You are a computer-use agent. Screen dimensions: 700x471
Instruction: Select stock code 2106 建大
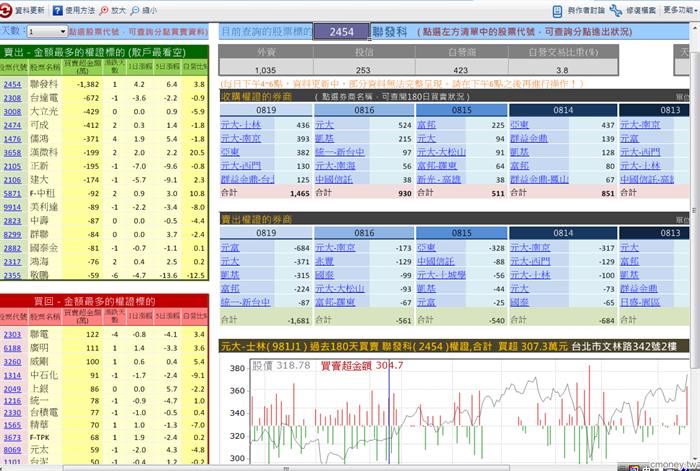point(12,180)
